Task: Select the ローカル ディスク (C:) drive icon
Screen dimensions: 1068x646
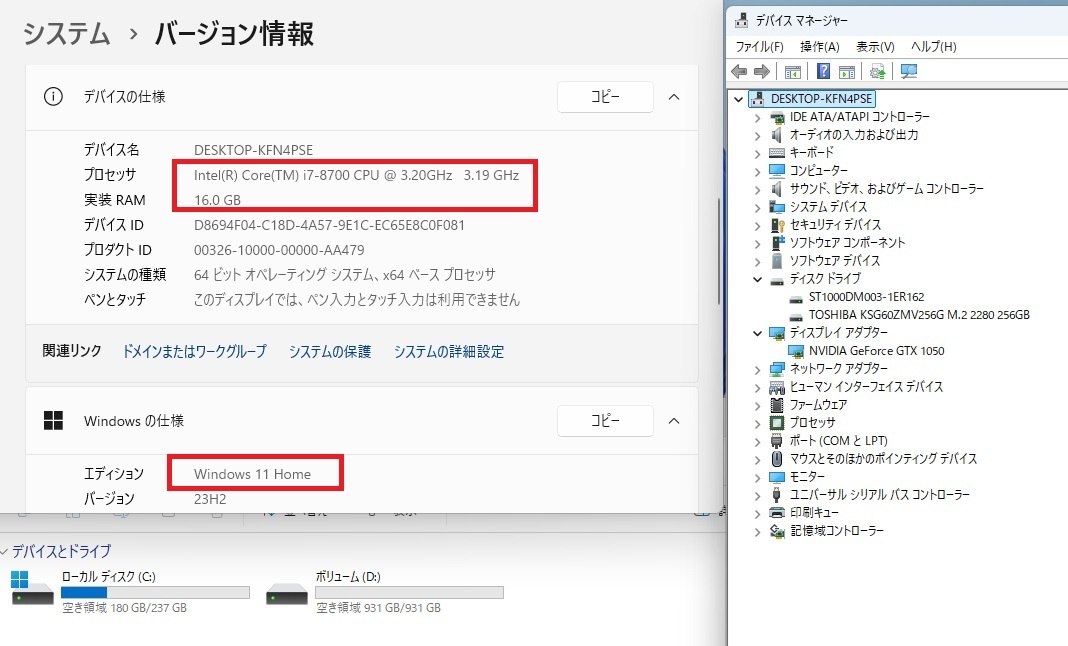Action: [x=32, y=588]
